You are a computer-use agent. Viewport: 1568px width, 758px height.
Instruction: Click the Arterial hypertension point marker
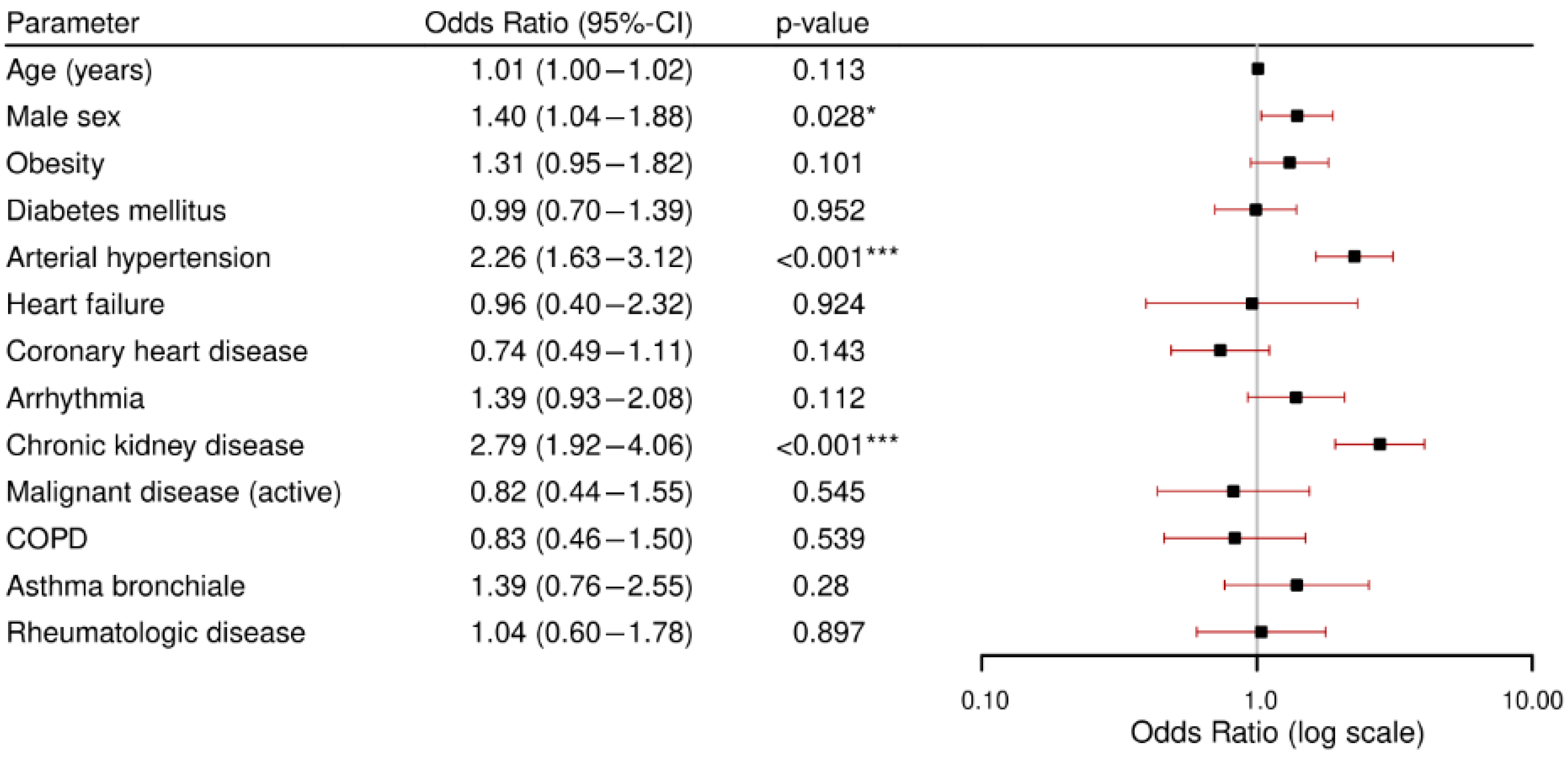tap(1354, 256)
